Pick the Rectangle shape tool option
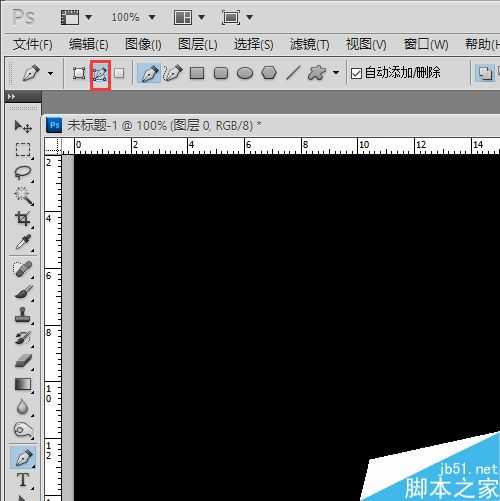 197,73
